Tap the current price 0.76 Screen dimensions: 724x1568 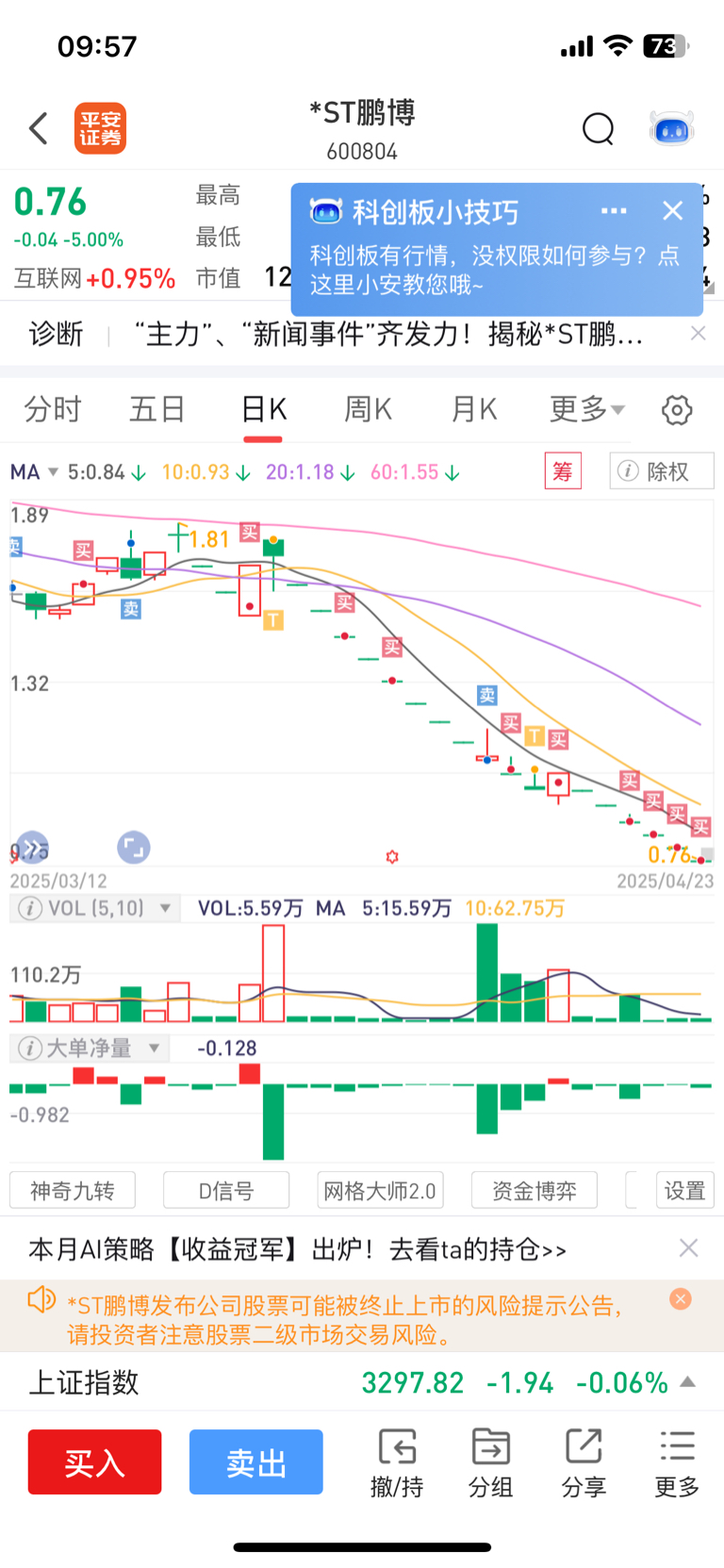click(x=50, y=202)
